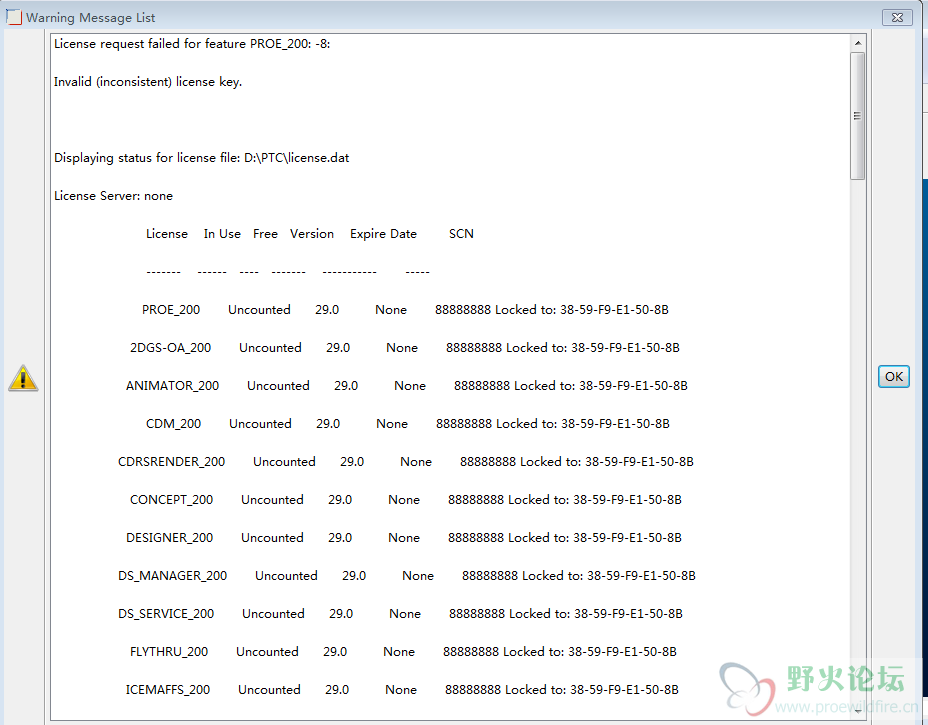The height and width of the screenshot is (725, 928).
Task: Click the 'Expire Date' column header
Action: click(383, 234)
